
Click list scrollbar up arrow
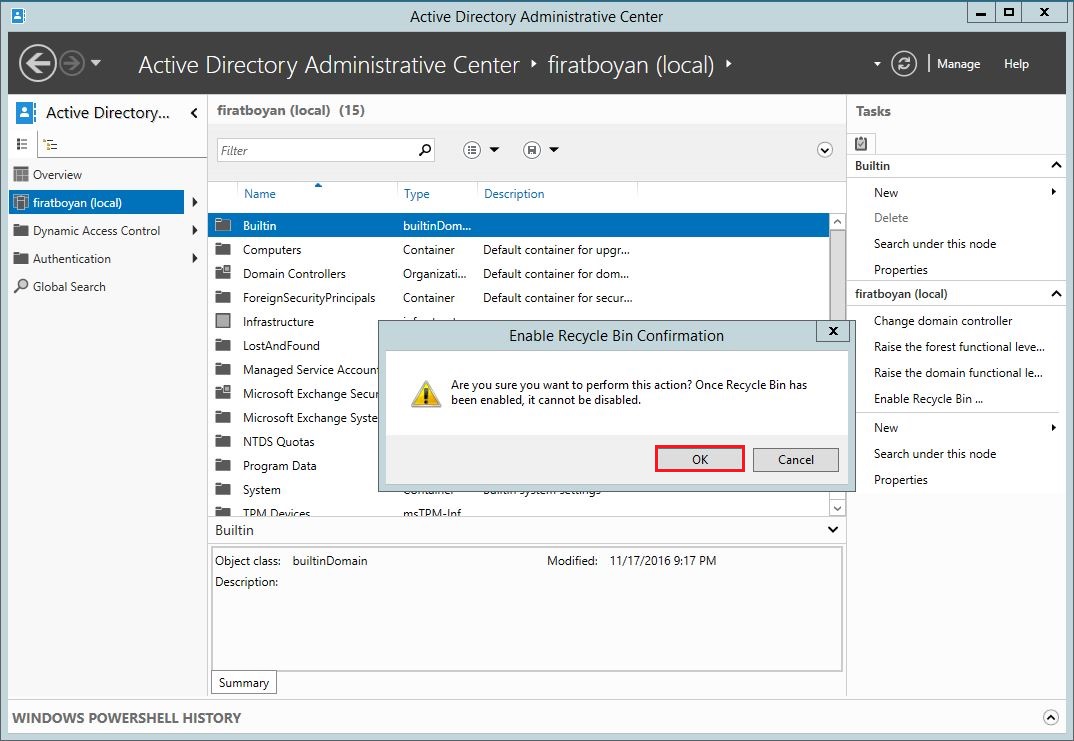point(837,222)
